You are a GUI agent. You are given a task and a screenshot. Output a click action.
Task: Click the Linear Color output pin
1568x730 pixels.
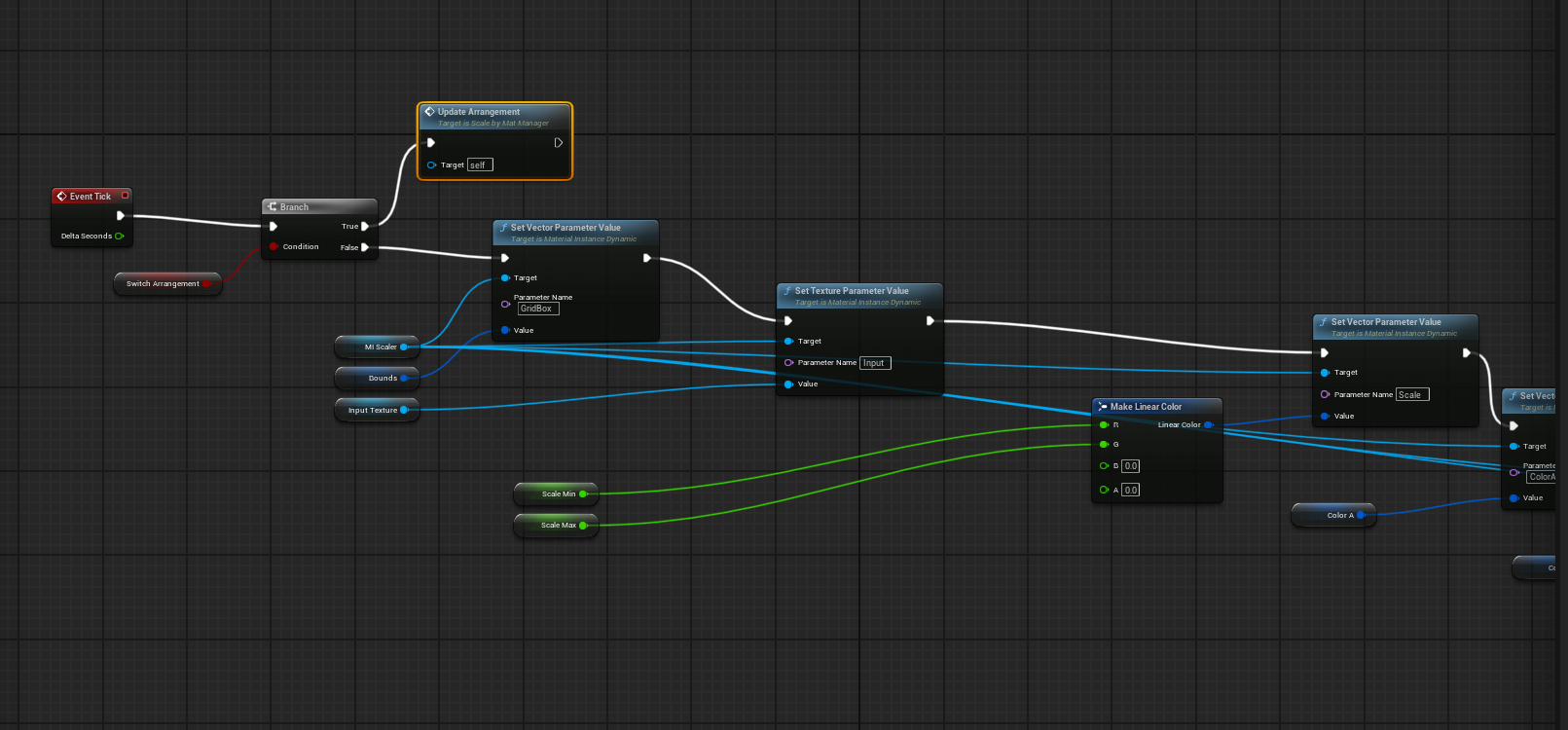(1208, 425)
